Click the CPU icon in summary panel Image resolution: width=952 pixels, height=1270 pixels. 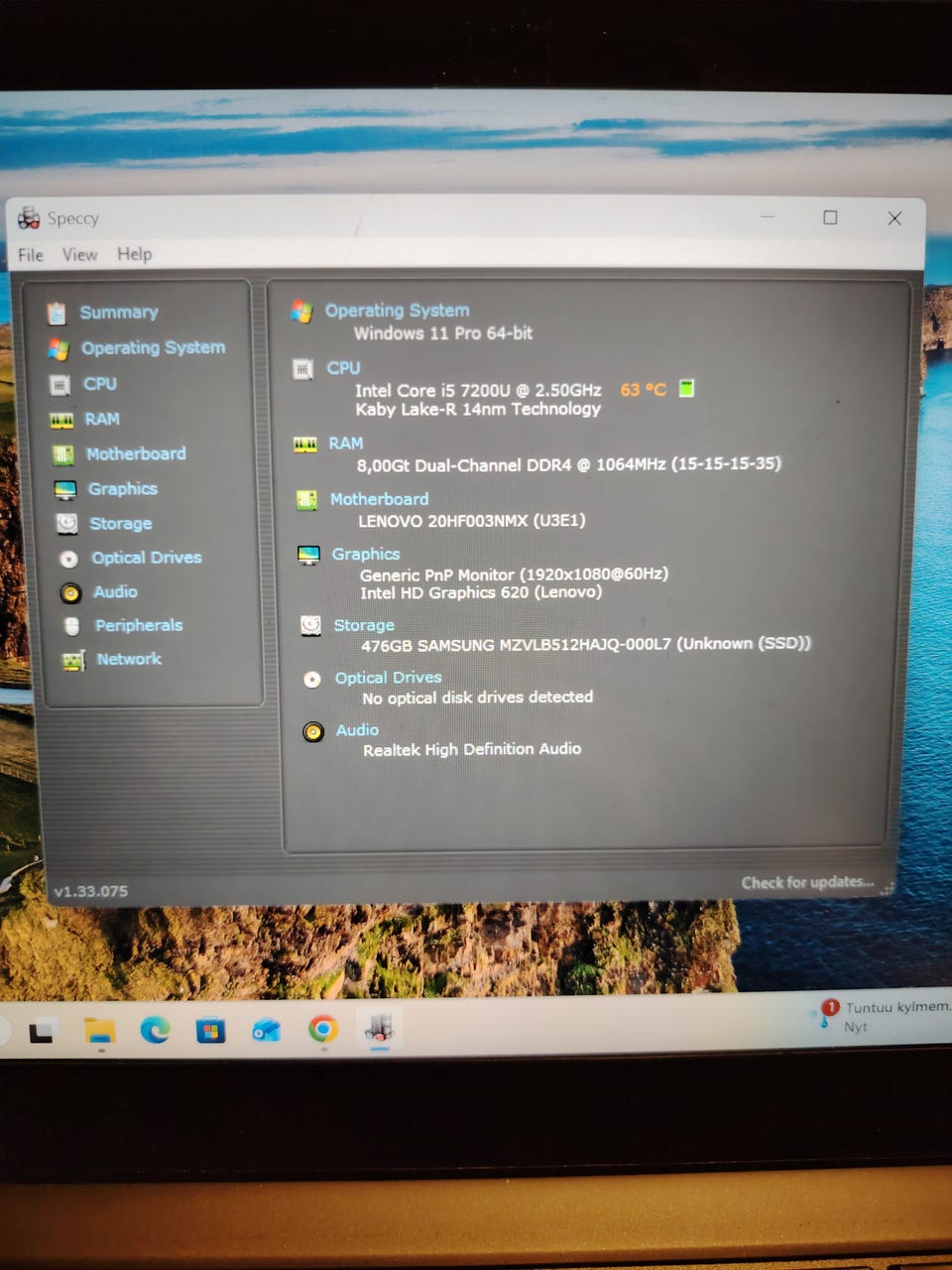303,369
